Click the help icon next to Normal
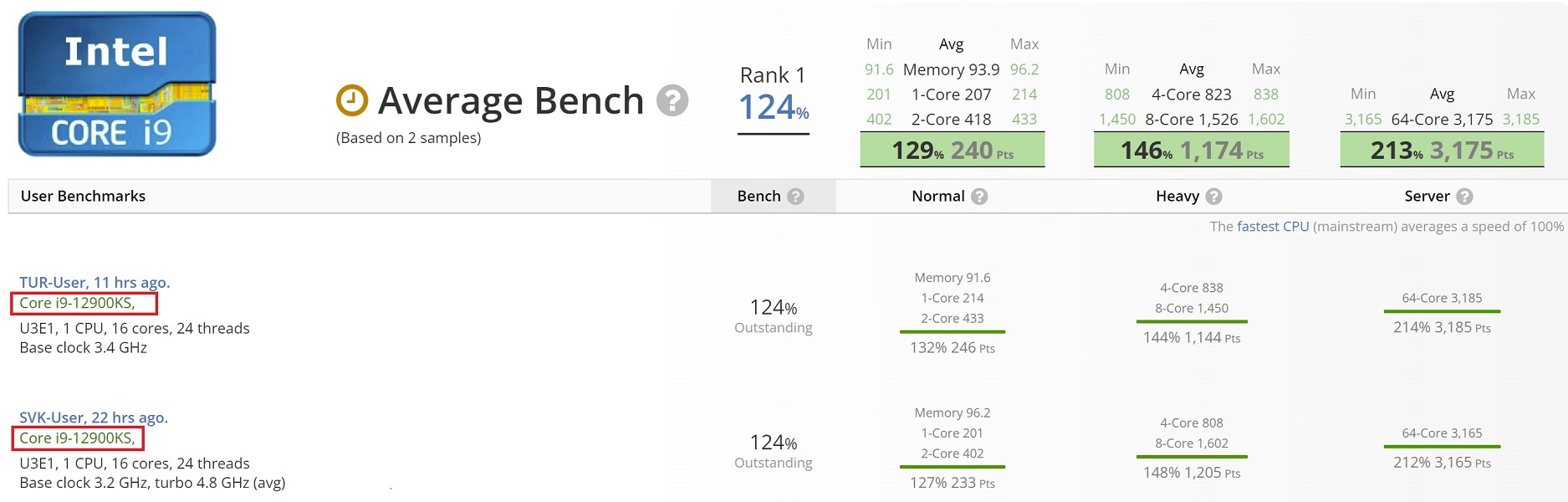This screenshot has height=502, width=1568. point(979,197)
